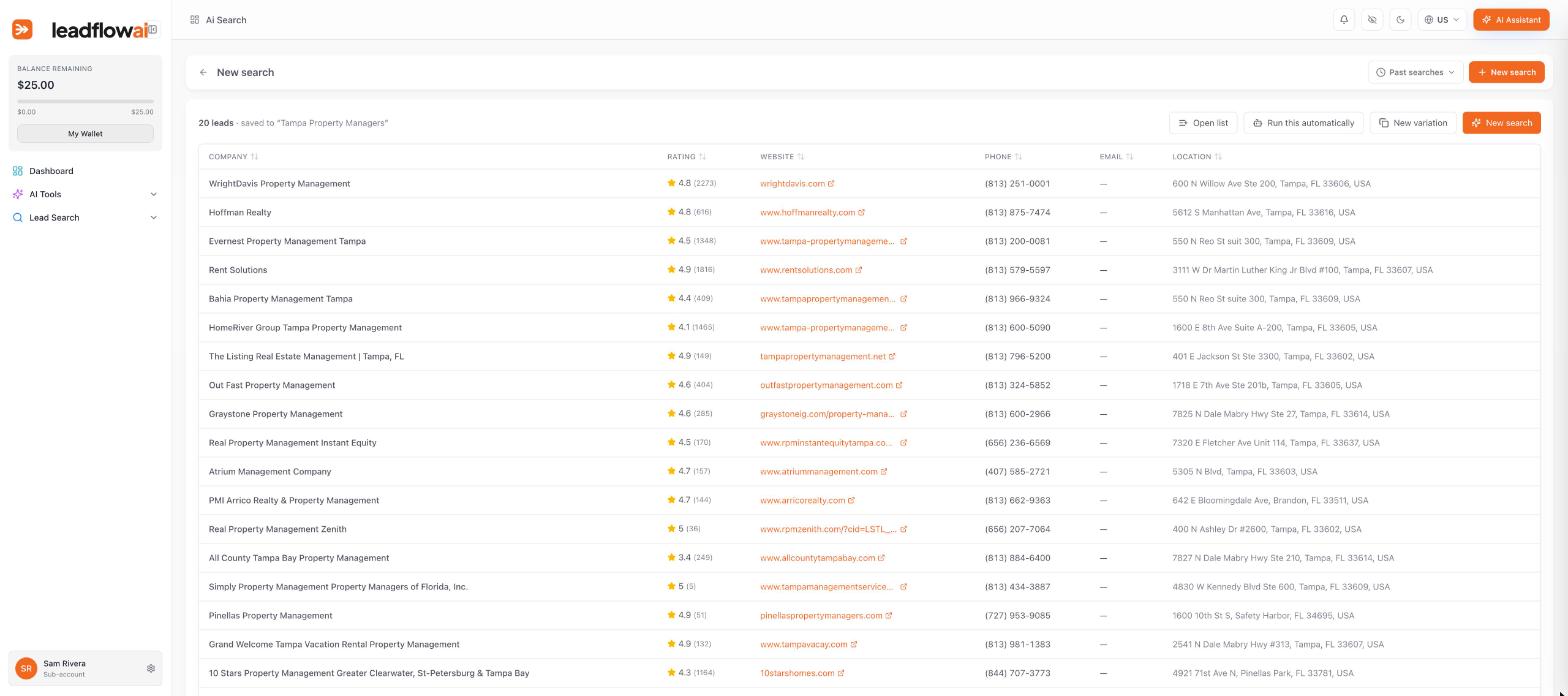
Task: Open www.atriummanagement.com link
Action: pos(823,472)
